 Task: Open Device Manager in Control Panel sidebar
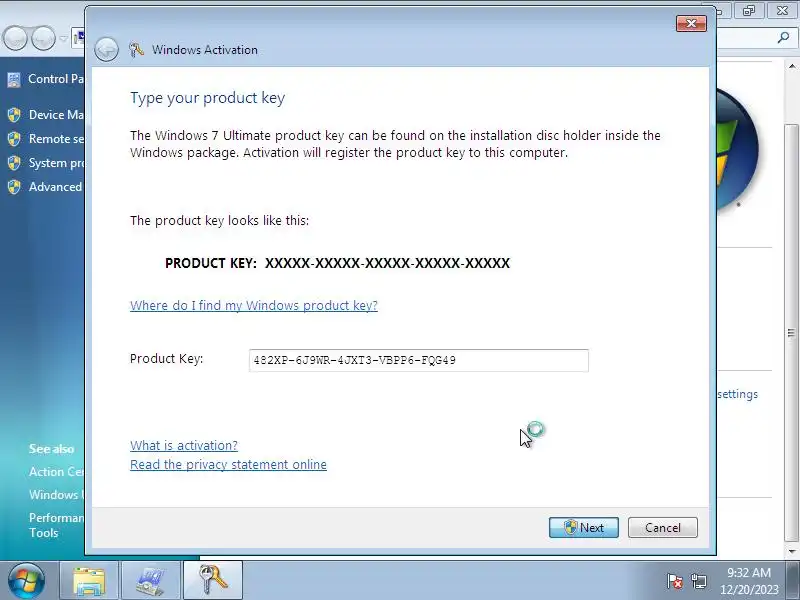(56, 115)
